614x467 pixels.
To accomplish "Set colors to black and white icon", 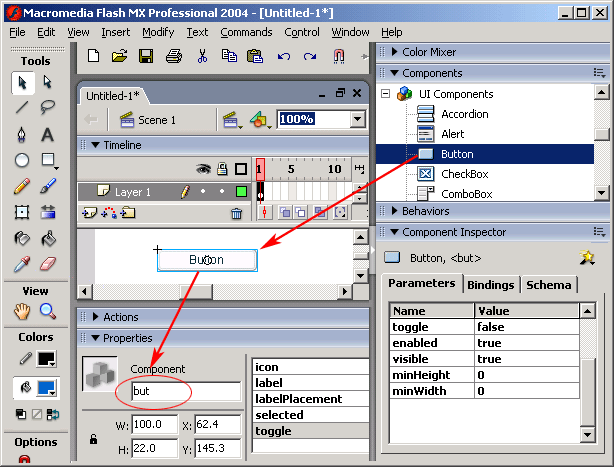I will [21, 414].
